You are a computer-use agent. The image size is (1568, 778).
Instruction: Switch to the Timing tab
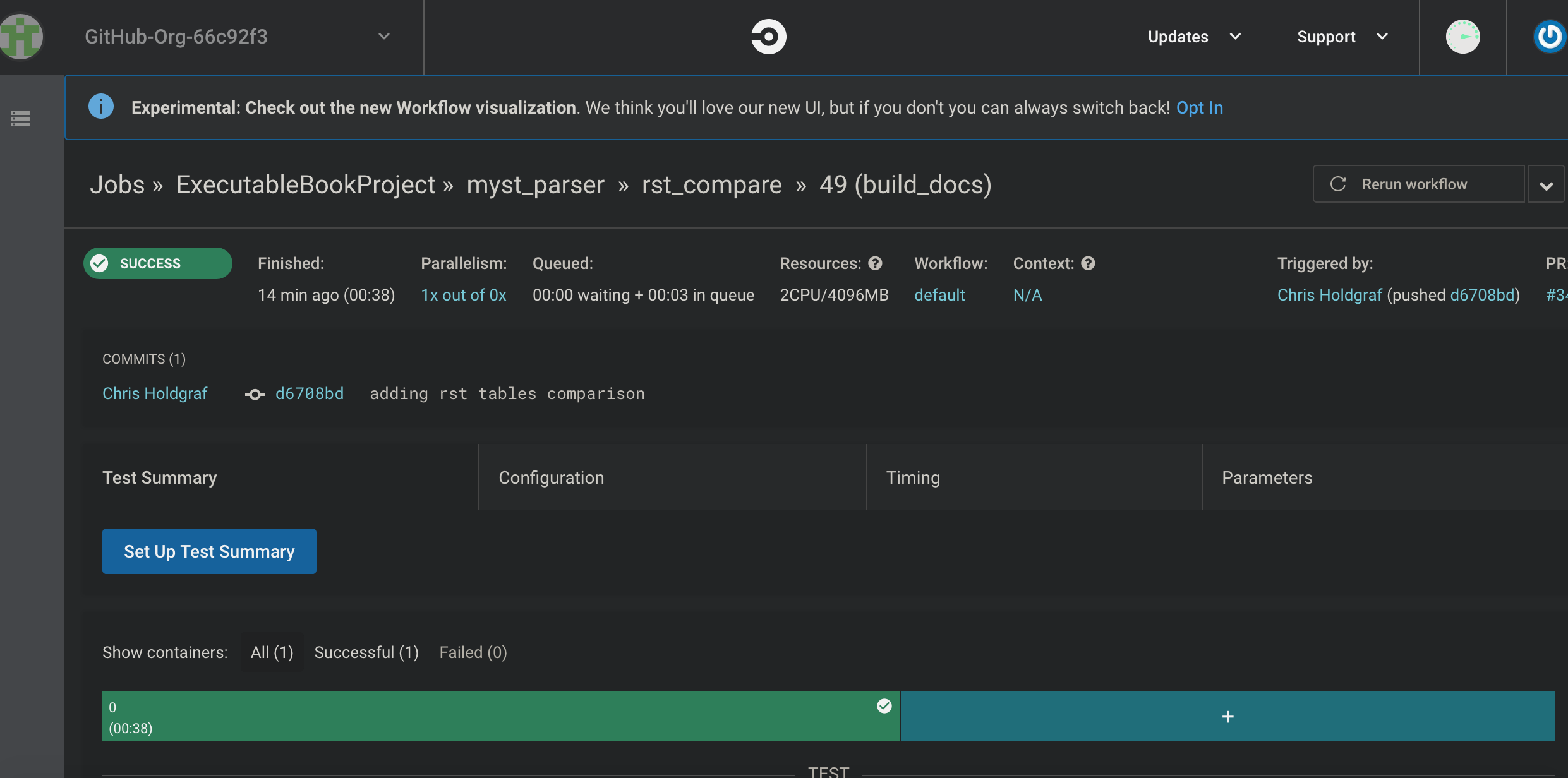(1034, 477)
